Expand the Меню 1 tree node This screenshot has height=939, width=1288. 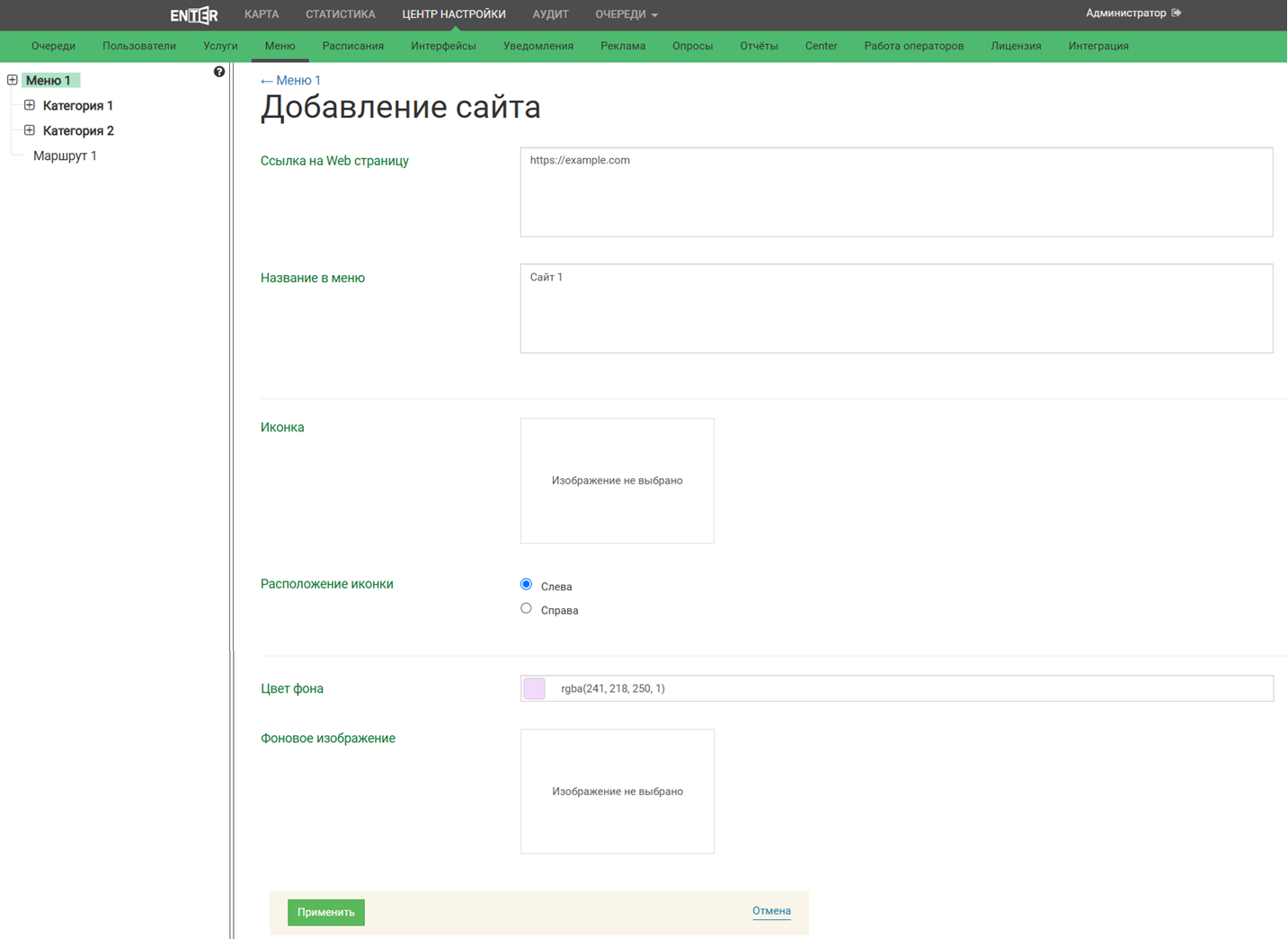tap(13, 80)
